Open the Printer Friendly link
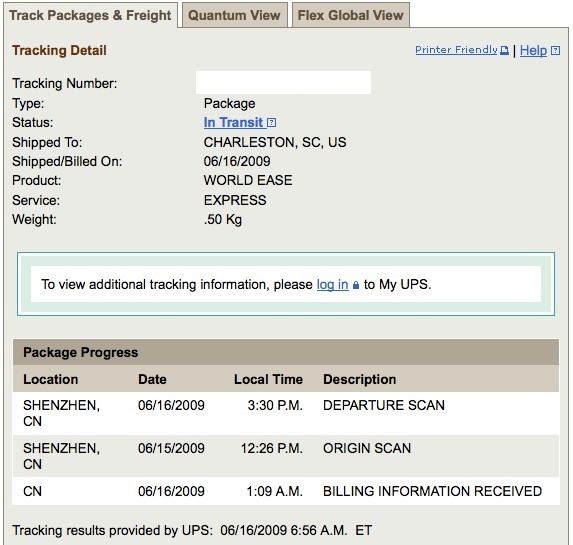The height and width of the screenshot is (545, 573). point(456,50)
